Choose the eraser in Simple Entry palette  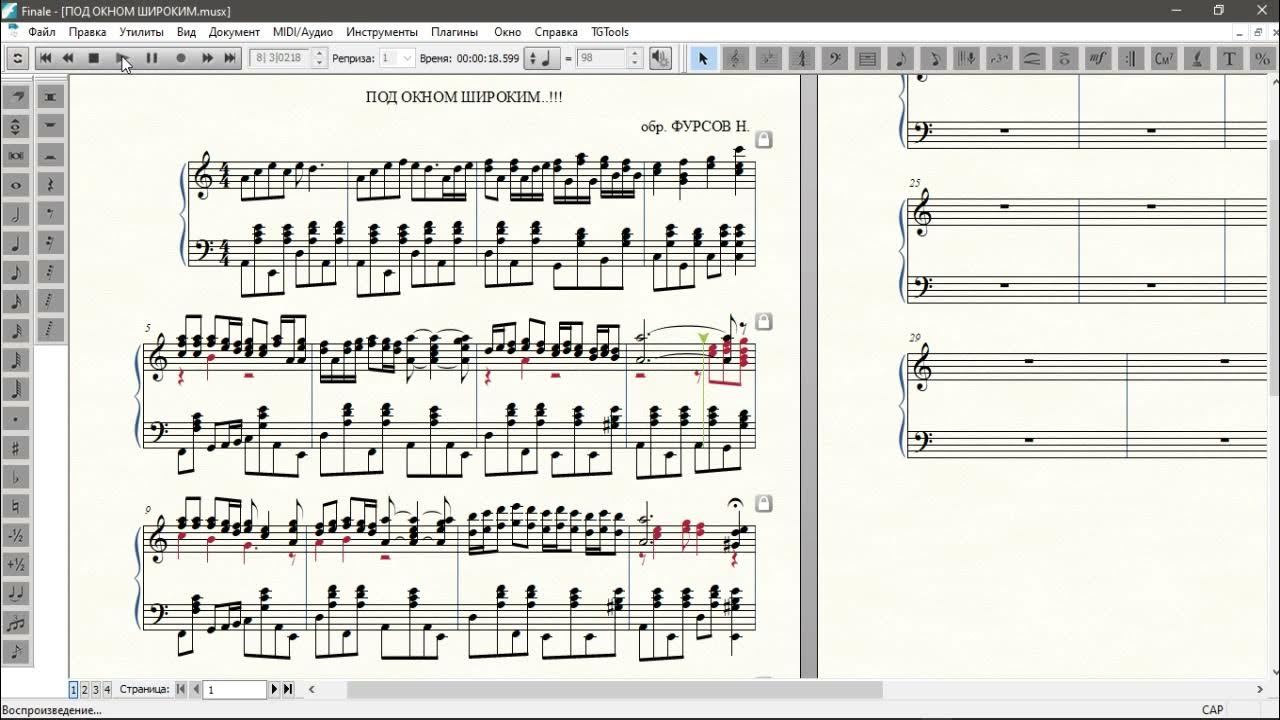click(16, 97)
